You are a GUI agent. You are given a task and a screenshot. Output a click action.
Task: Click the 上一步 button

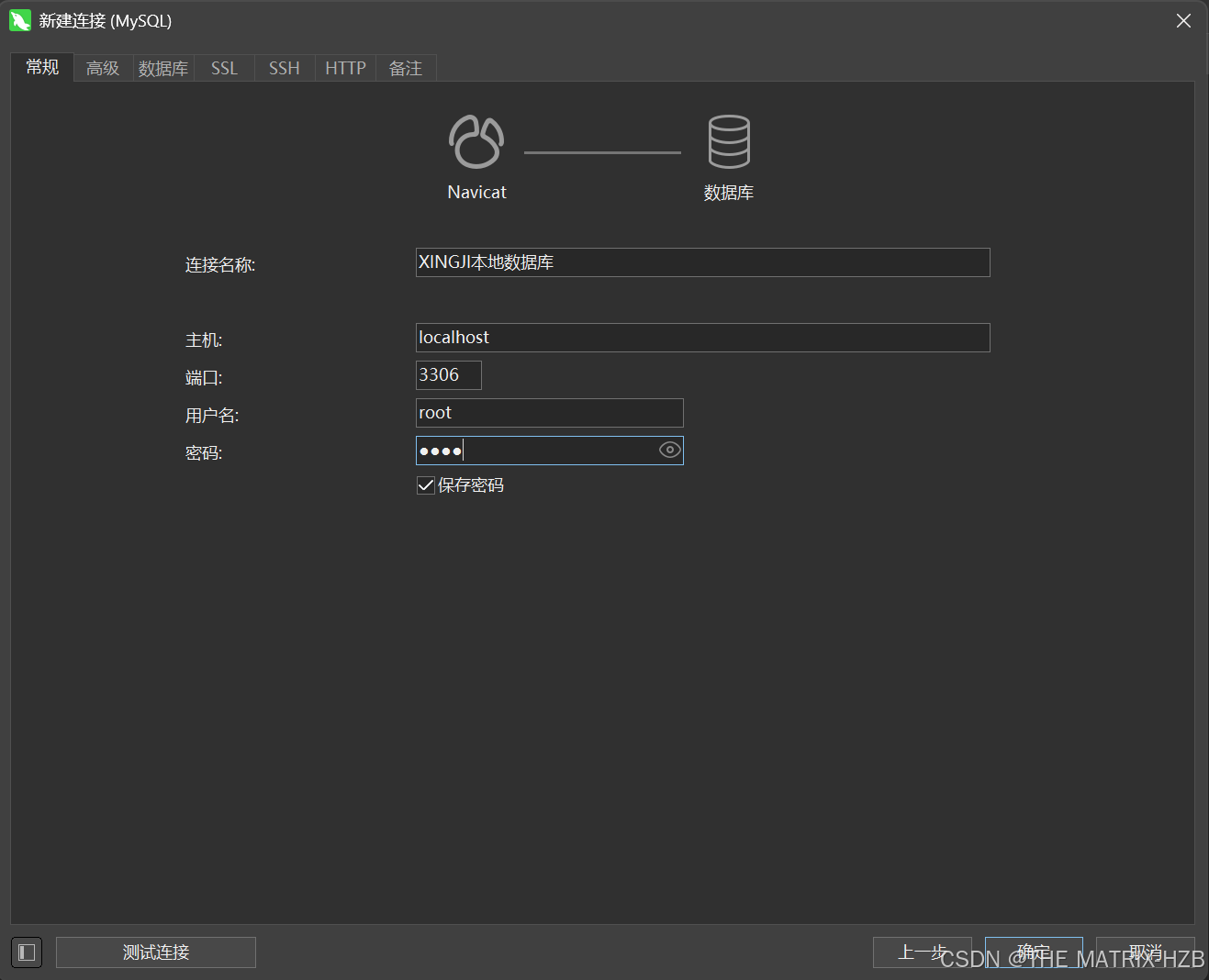[x=923, y=952]
